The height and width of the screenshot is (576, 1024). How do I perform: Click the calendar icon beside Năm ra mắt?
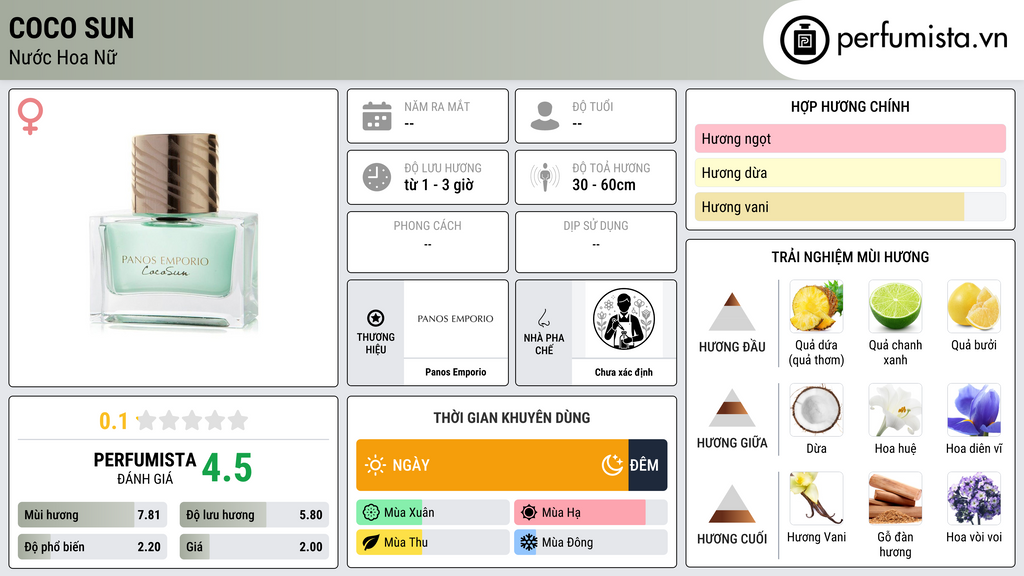pos(377,116)
